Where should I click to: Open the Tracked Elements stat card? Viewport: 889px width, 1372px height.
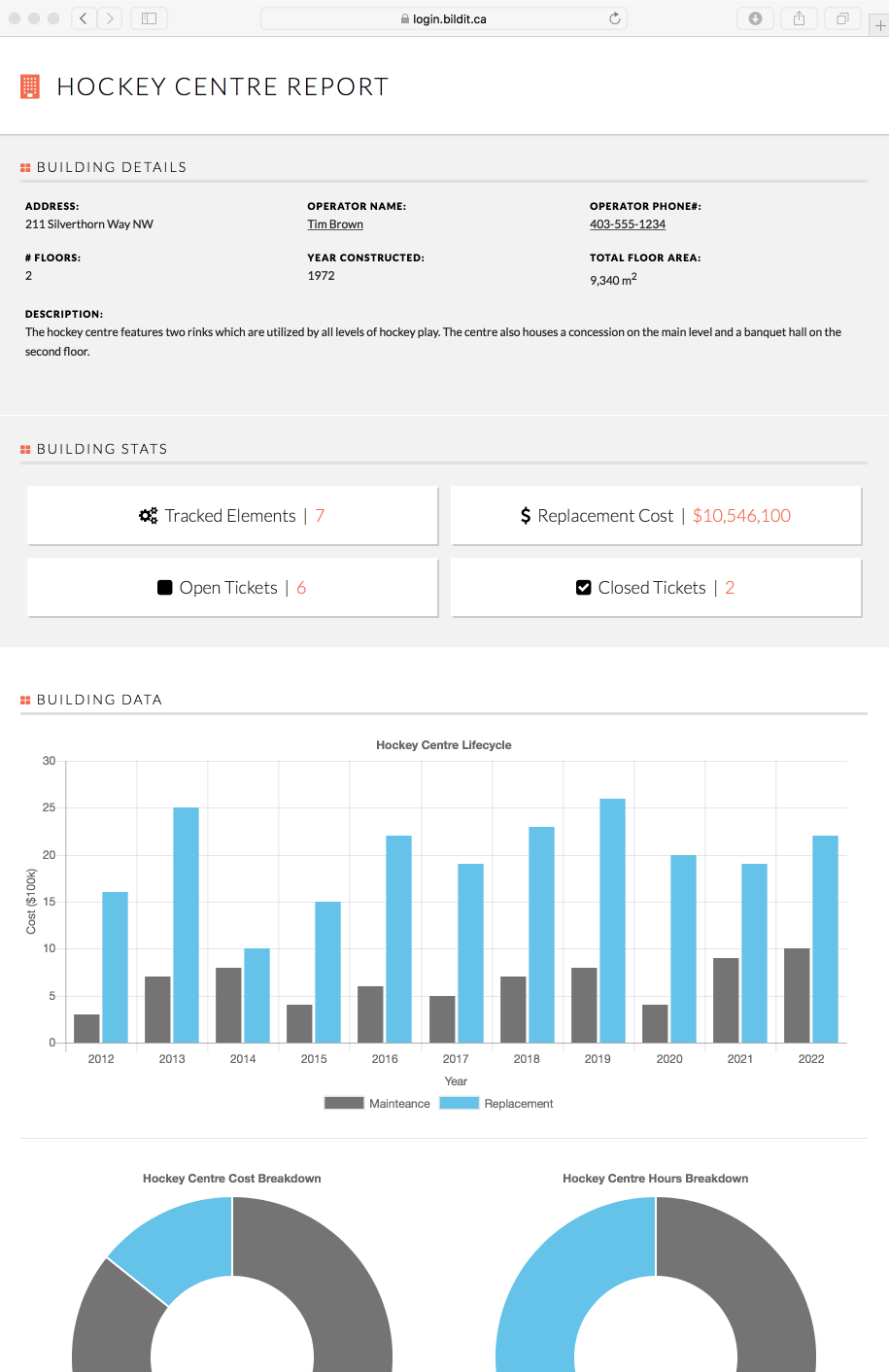(x=232, y=516)
